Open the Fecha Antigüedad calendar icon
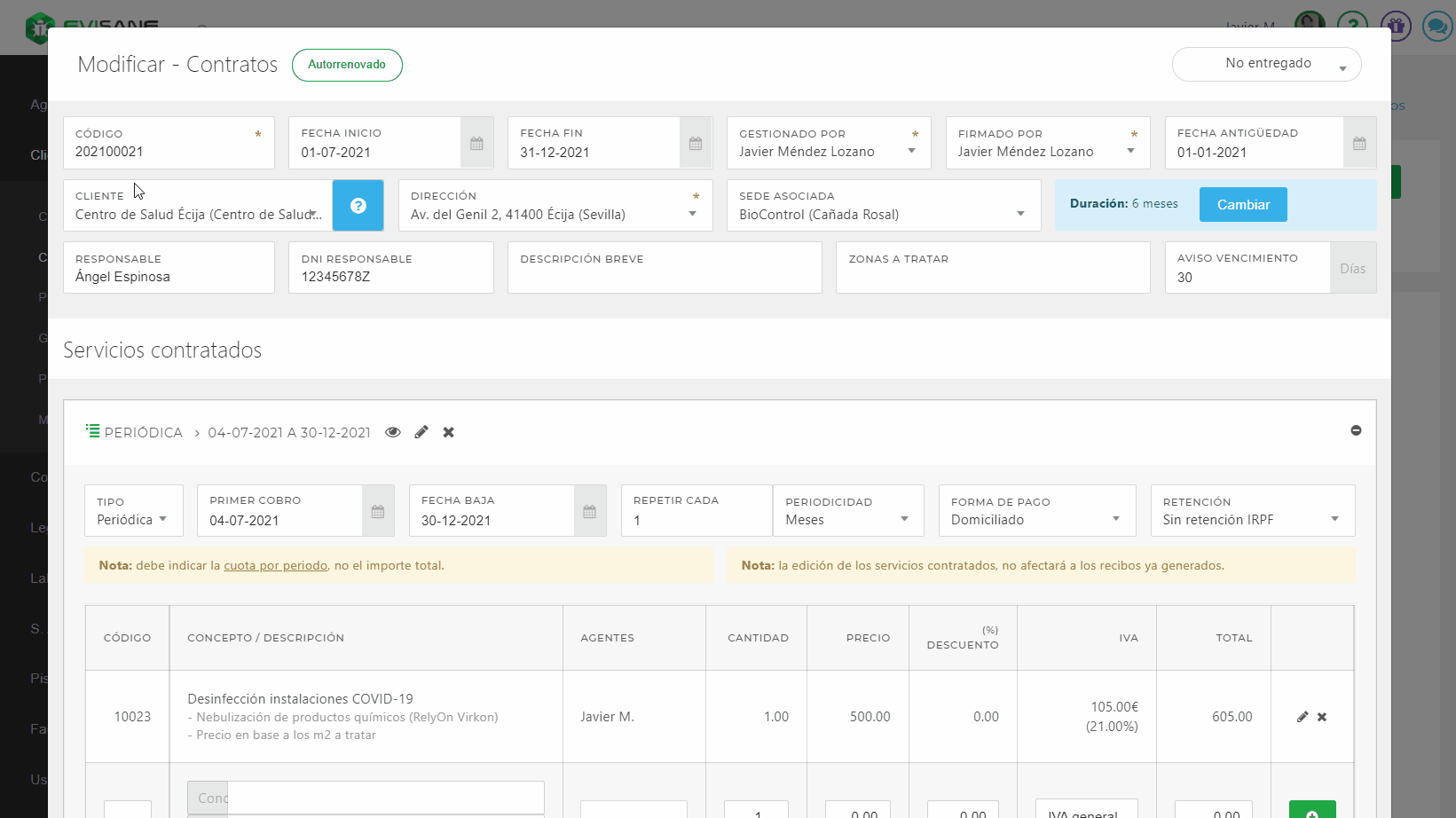1456x818 pixels. tap(1358, 144)
